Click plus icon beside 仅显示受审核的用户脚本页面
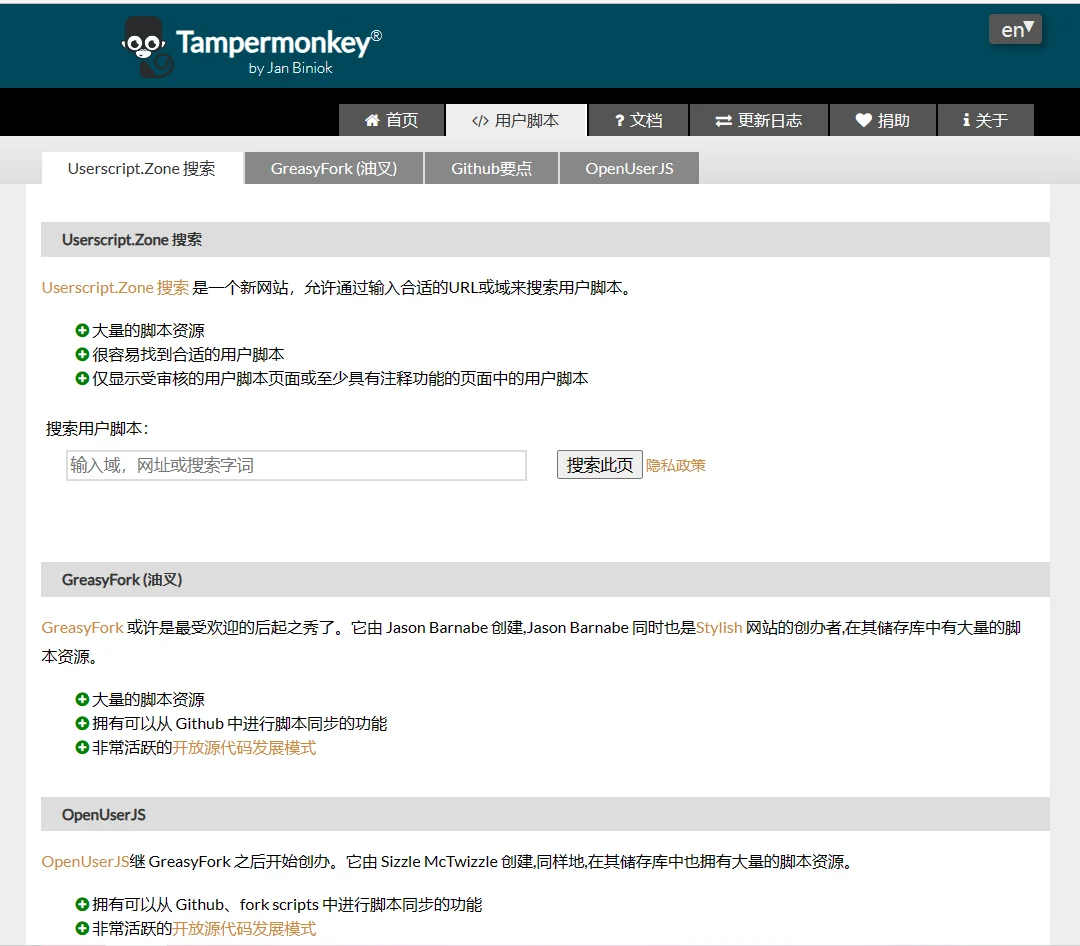 82,378
